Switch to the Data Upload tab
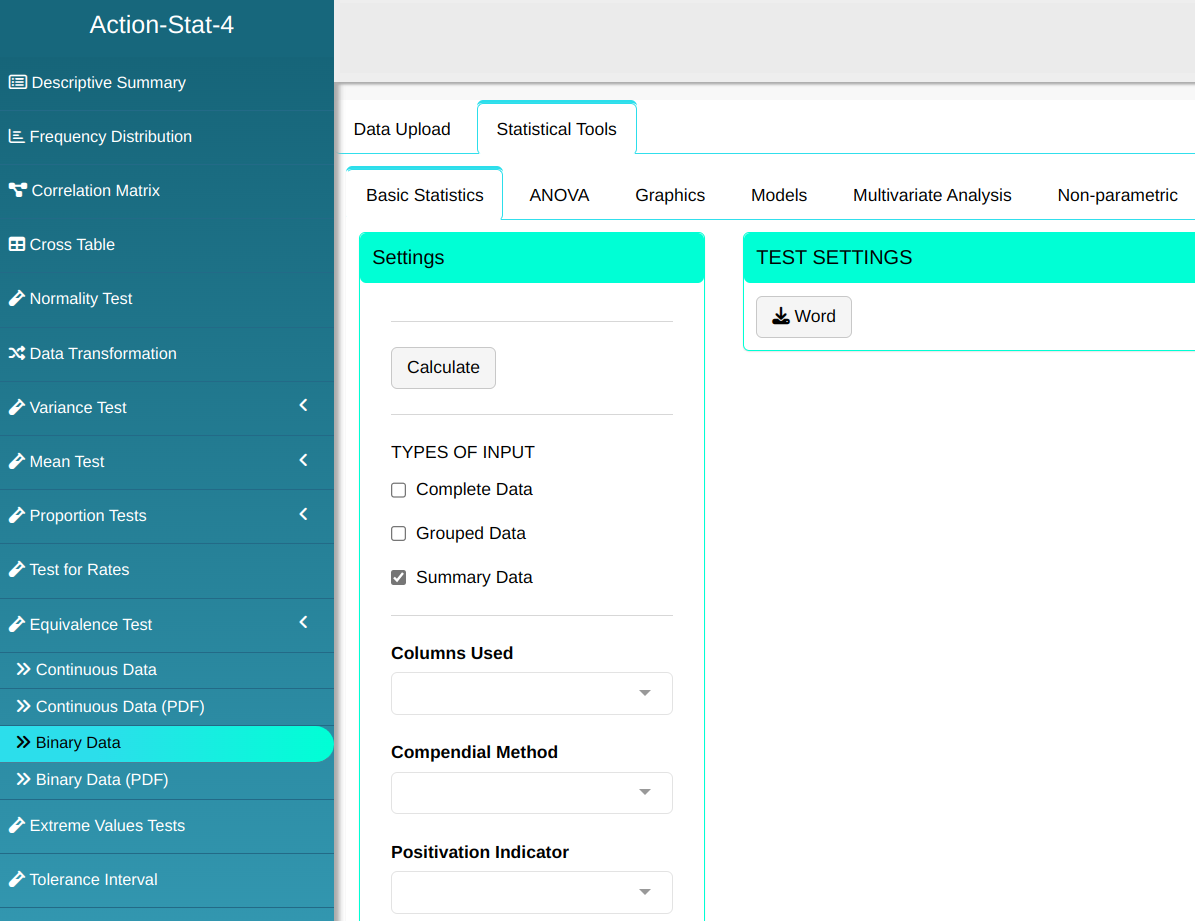 [402, 130]
